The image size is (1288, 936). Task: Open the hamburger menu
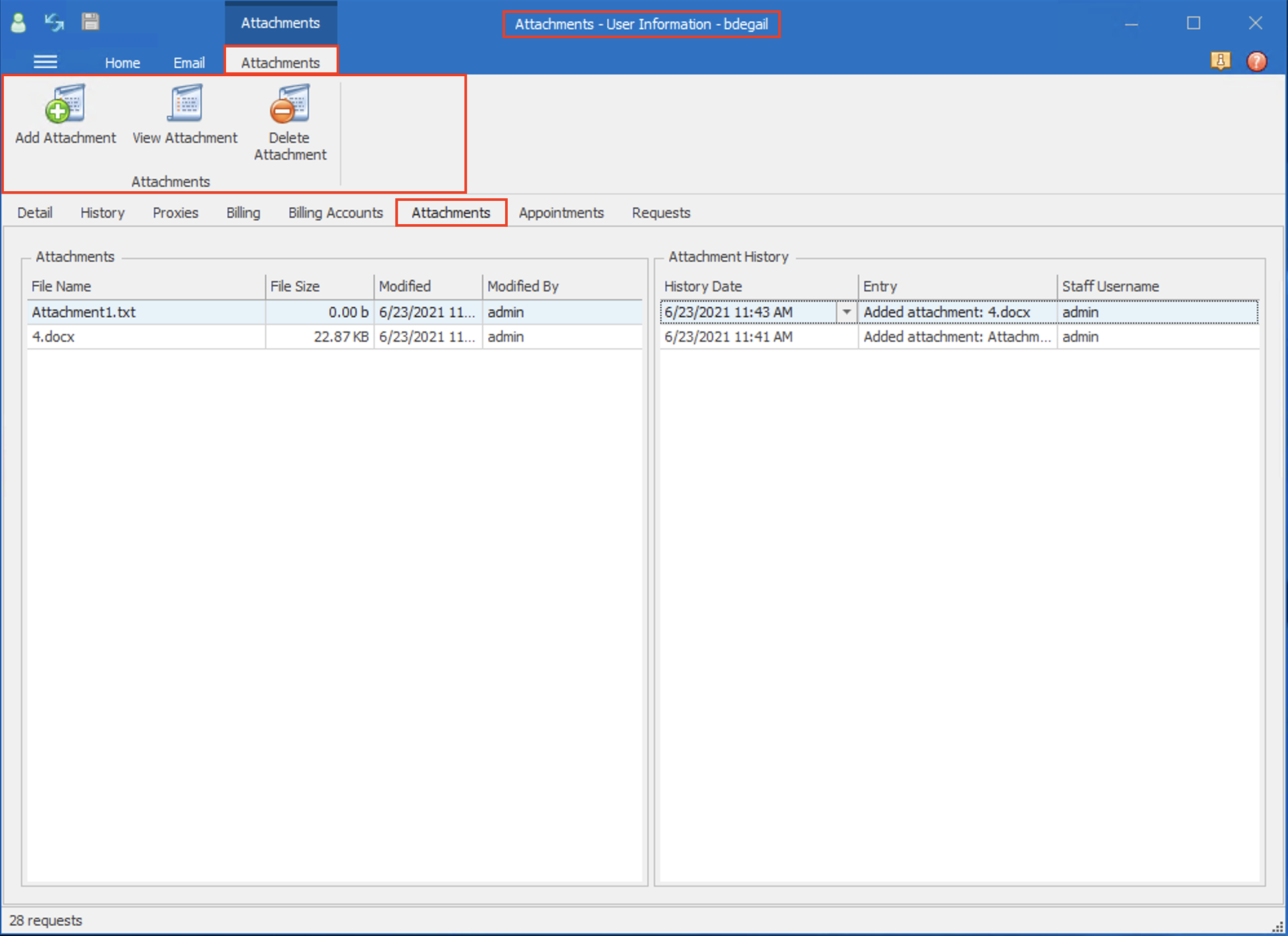pyautogui.click(x=45, y=61)
